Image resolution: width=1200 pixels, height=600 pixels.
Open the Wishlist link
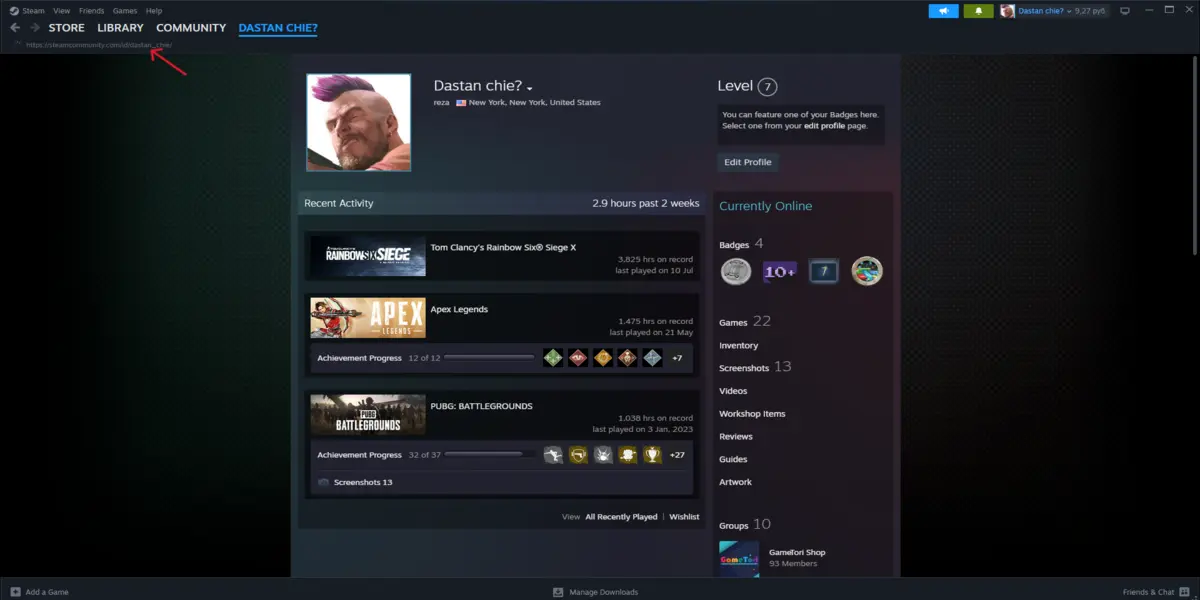tap(684, 517)
